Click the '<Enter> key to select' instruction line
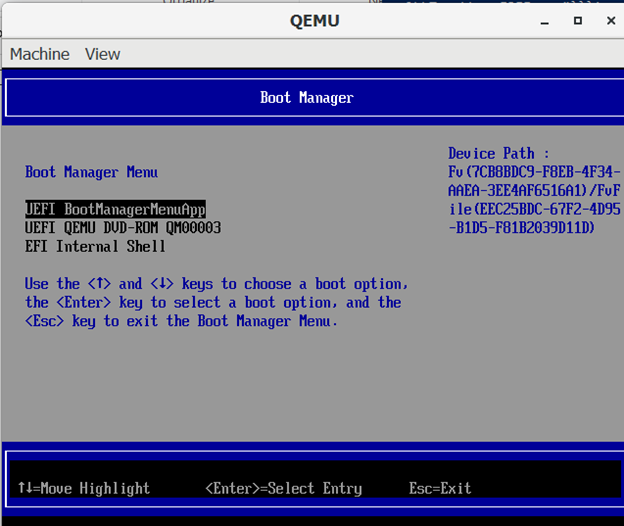The image size is (624, 526). (x=213, y=303)
